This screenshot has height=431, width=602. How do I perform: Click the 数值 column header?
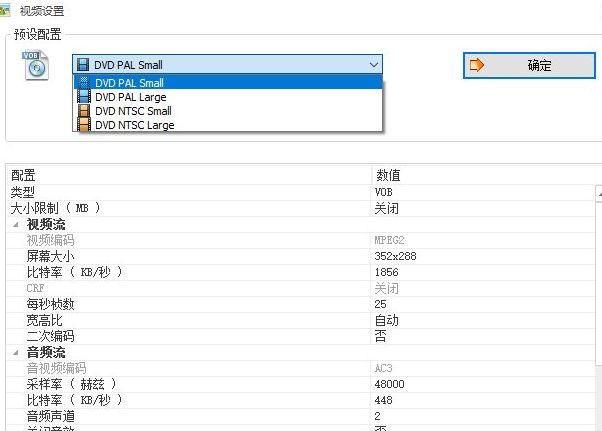click(388, 175)
